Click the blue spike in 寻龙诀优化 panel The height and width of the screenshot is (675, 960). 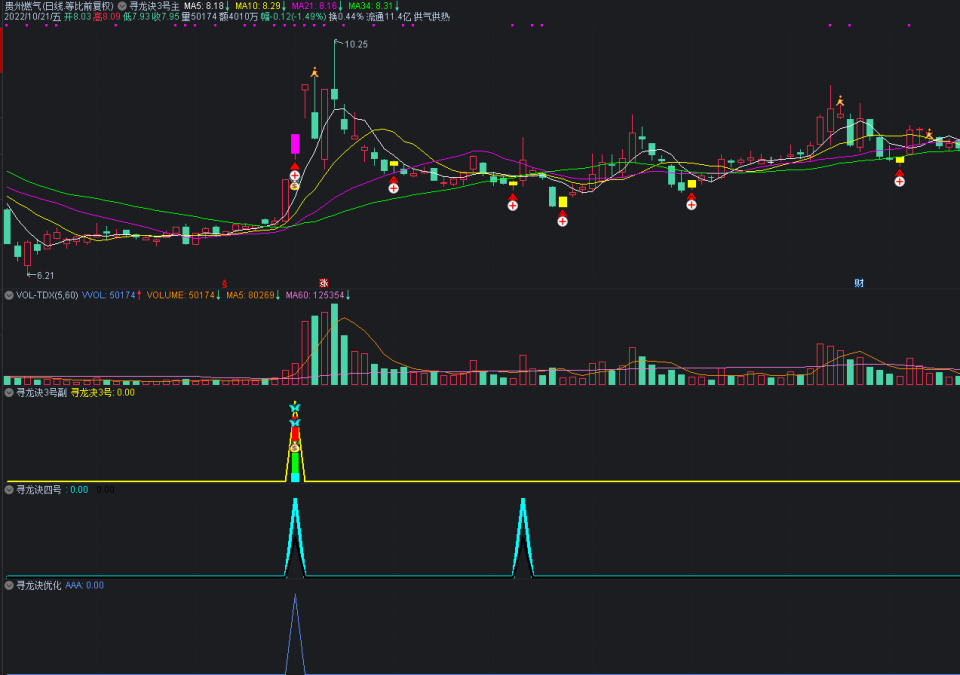pyautogui.click(x=295, y=634)
